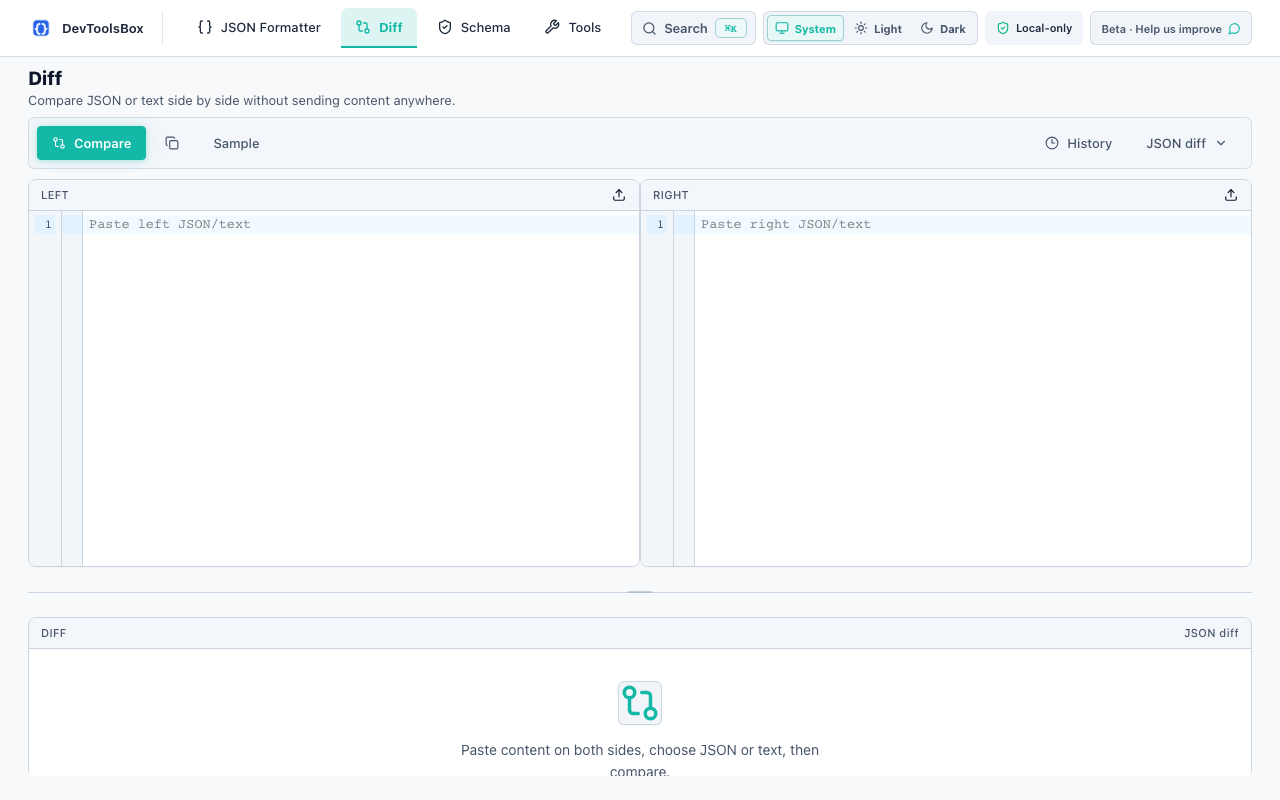This screenshot has width=1280, height=800.
Task: Click the DevToolsBox logo icon
Action: point(41,28)
